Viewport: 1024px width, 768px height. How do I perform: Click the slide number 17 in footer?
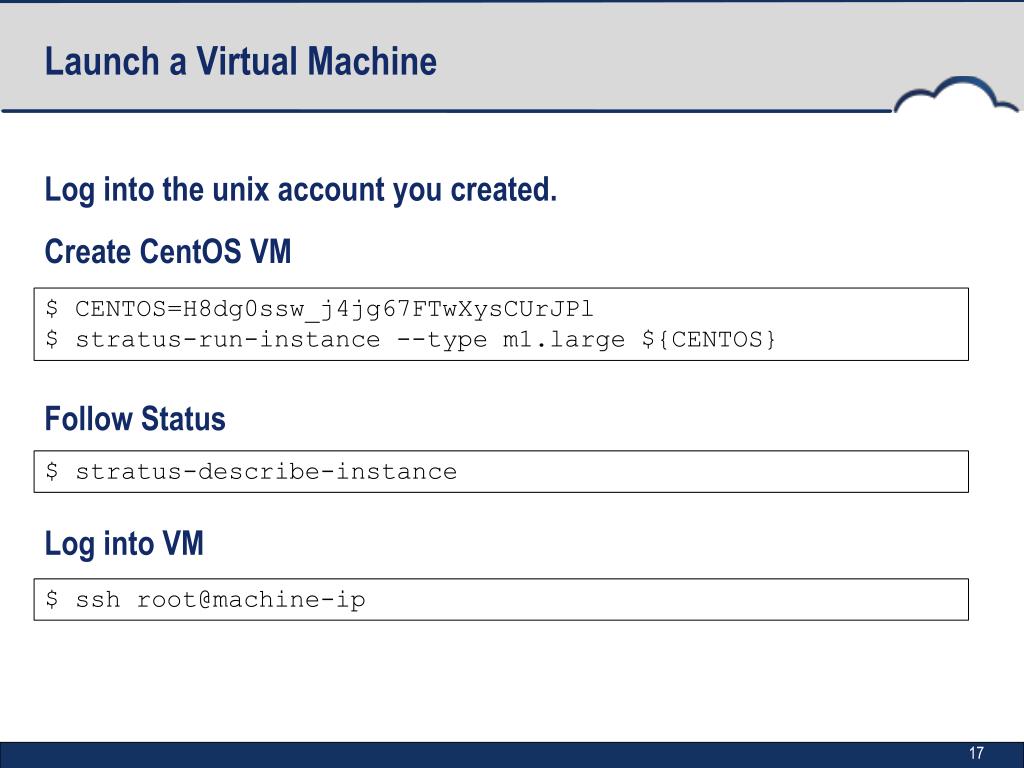pyautogui.click(x=976, y=753)
